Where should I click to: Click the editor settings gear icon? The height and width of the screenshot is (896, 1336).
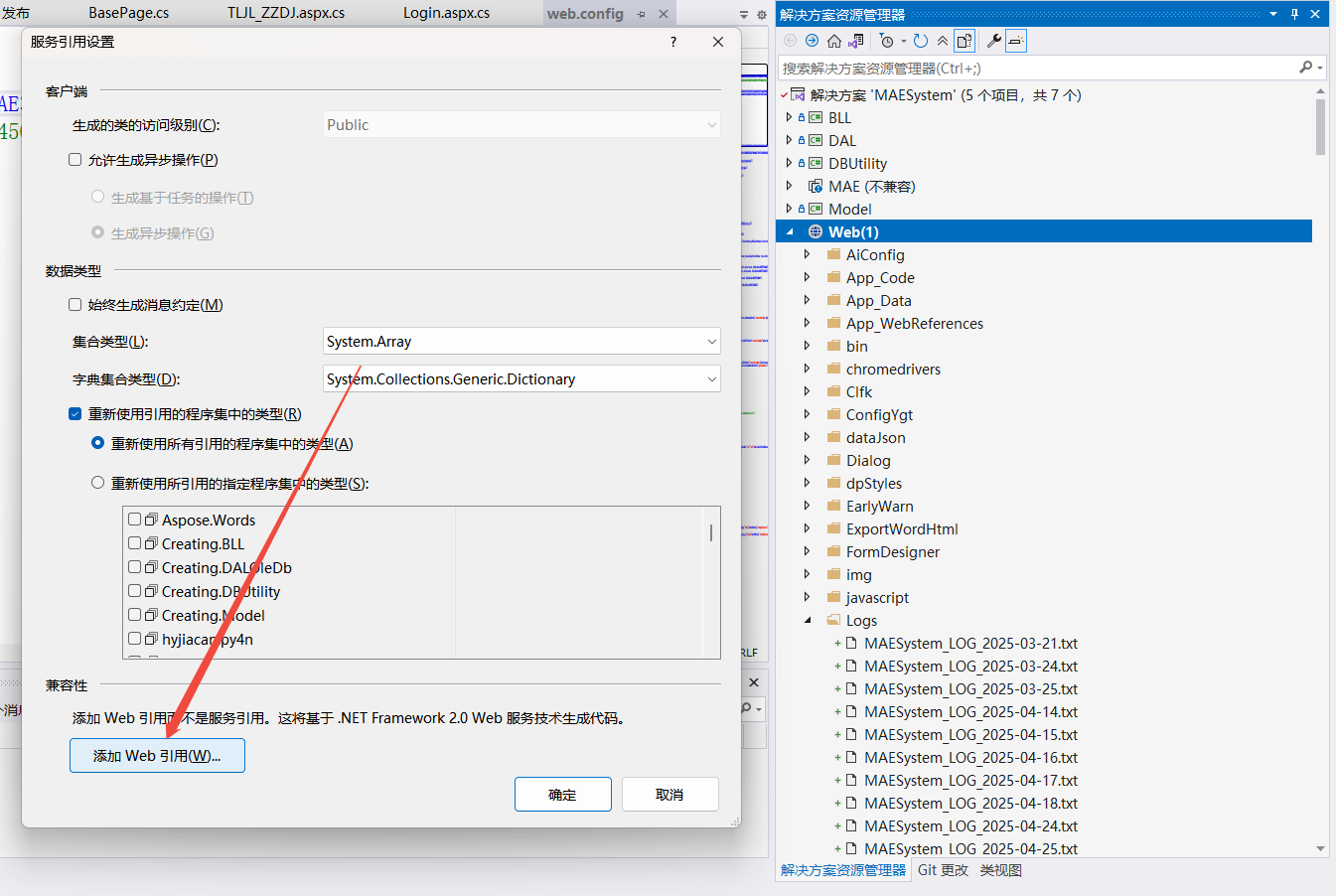pyautogui.click(x=762, y=15)
